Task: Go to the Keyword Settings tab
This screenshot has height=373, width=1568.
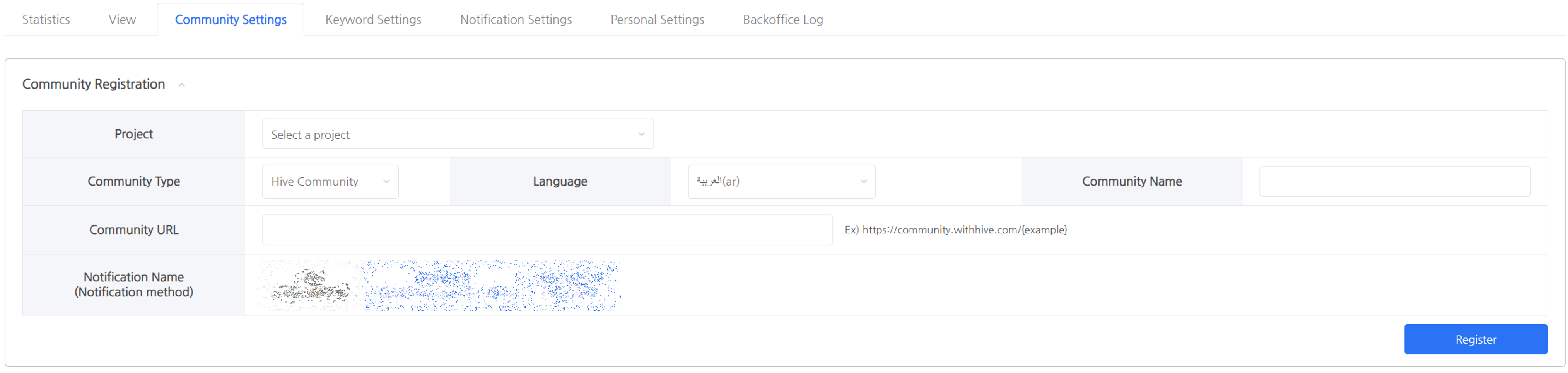Action: pyautogui.click(x=373, y=19)
